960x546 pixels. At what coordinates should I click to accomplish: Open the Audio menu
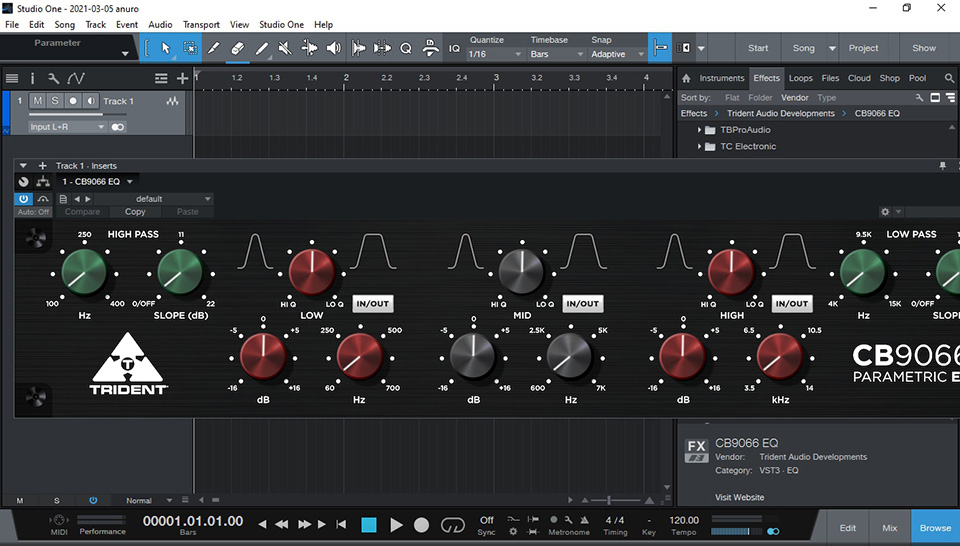click(x=160, y=24)
